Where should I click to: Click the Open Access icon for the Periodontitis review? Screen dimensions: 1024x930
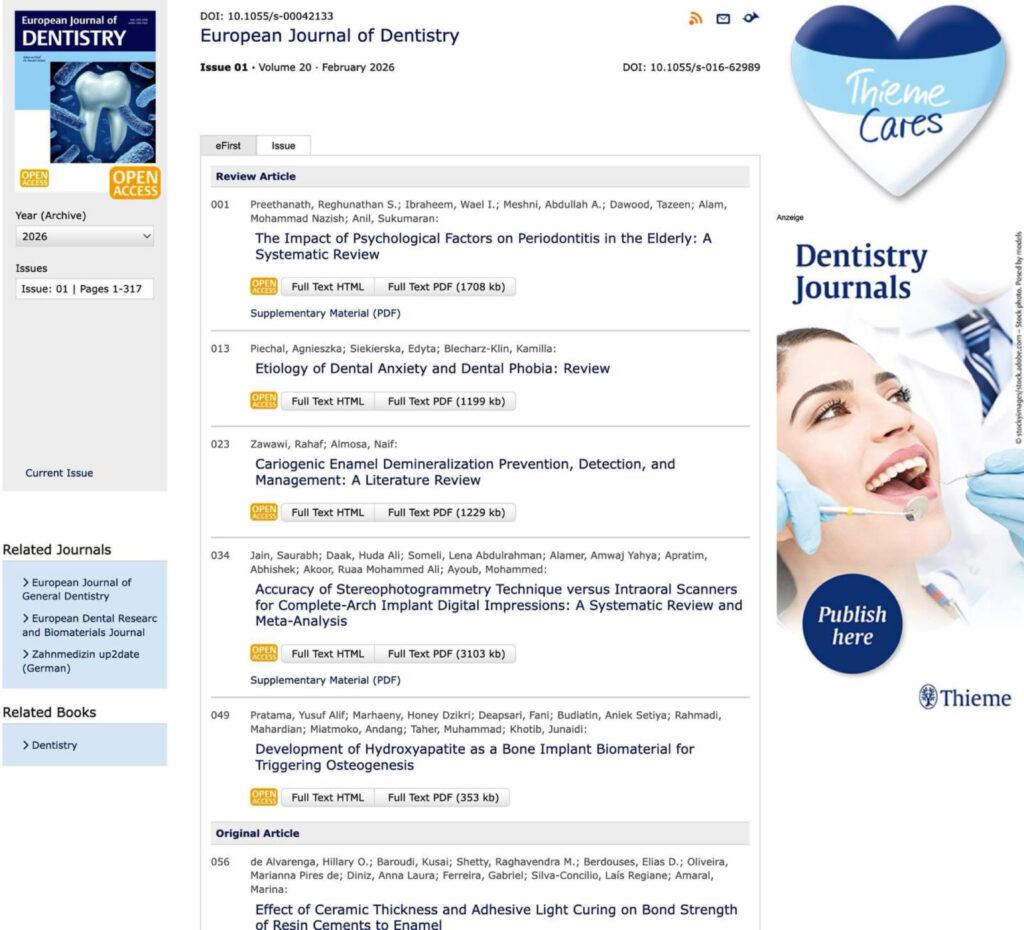pos(264,287)
